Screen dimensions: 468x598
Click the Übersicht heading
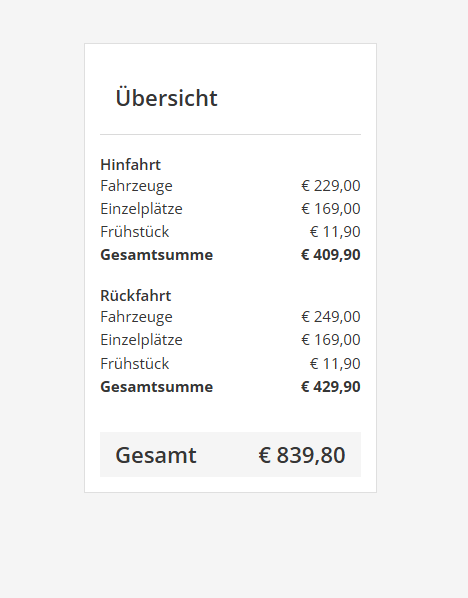coord(166,97)
